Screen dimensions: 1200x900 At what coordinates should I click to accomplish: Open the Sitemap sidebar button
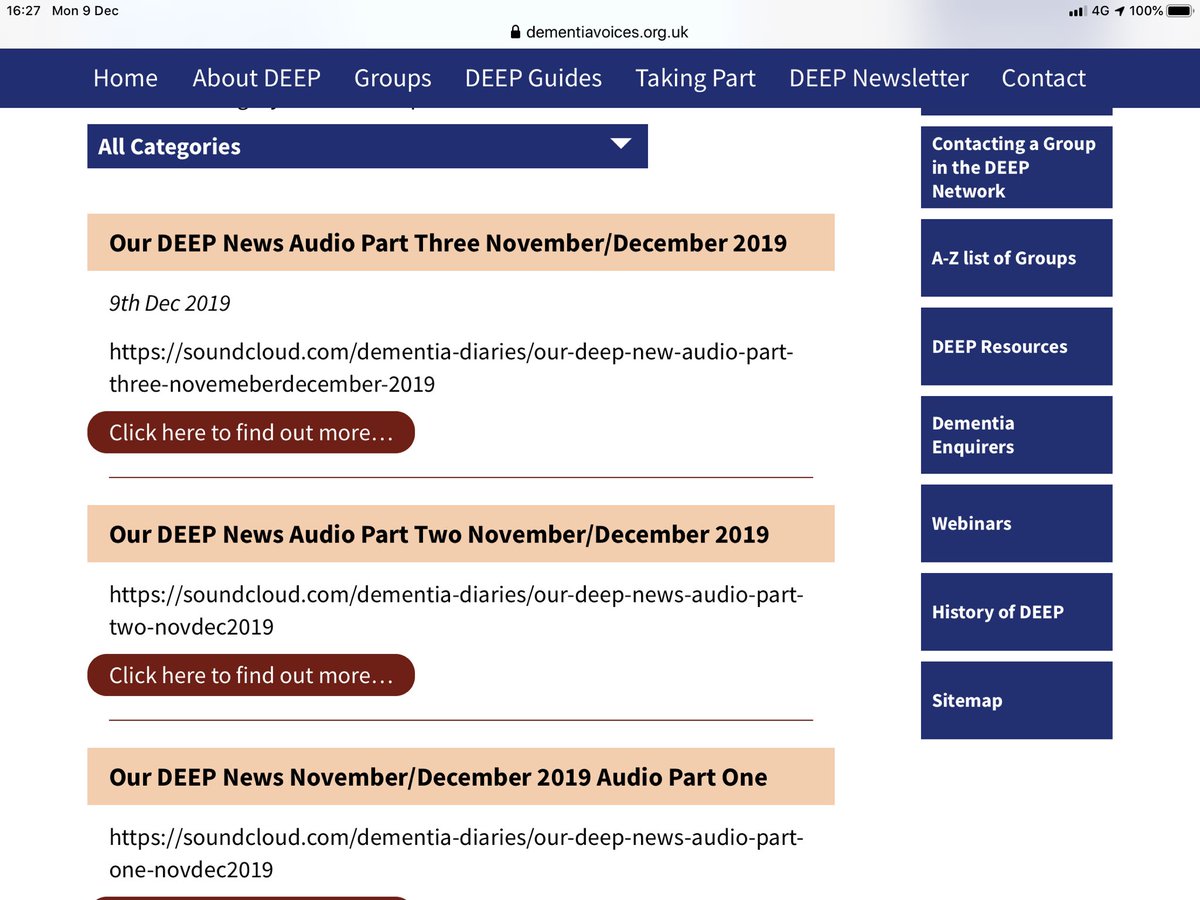[x=1016, y=700]
